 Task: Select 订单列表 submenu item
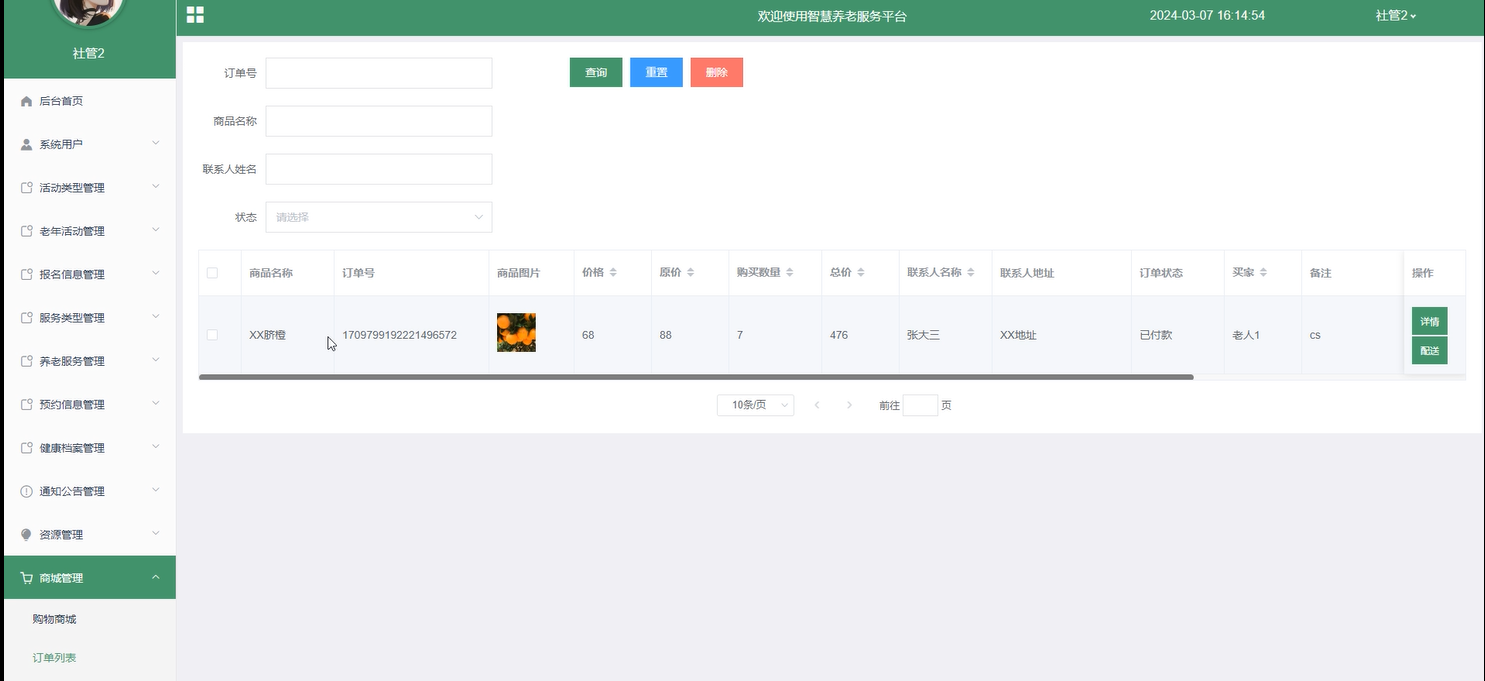[90, 658]
